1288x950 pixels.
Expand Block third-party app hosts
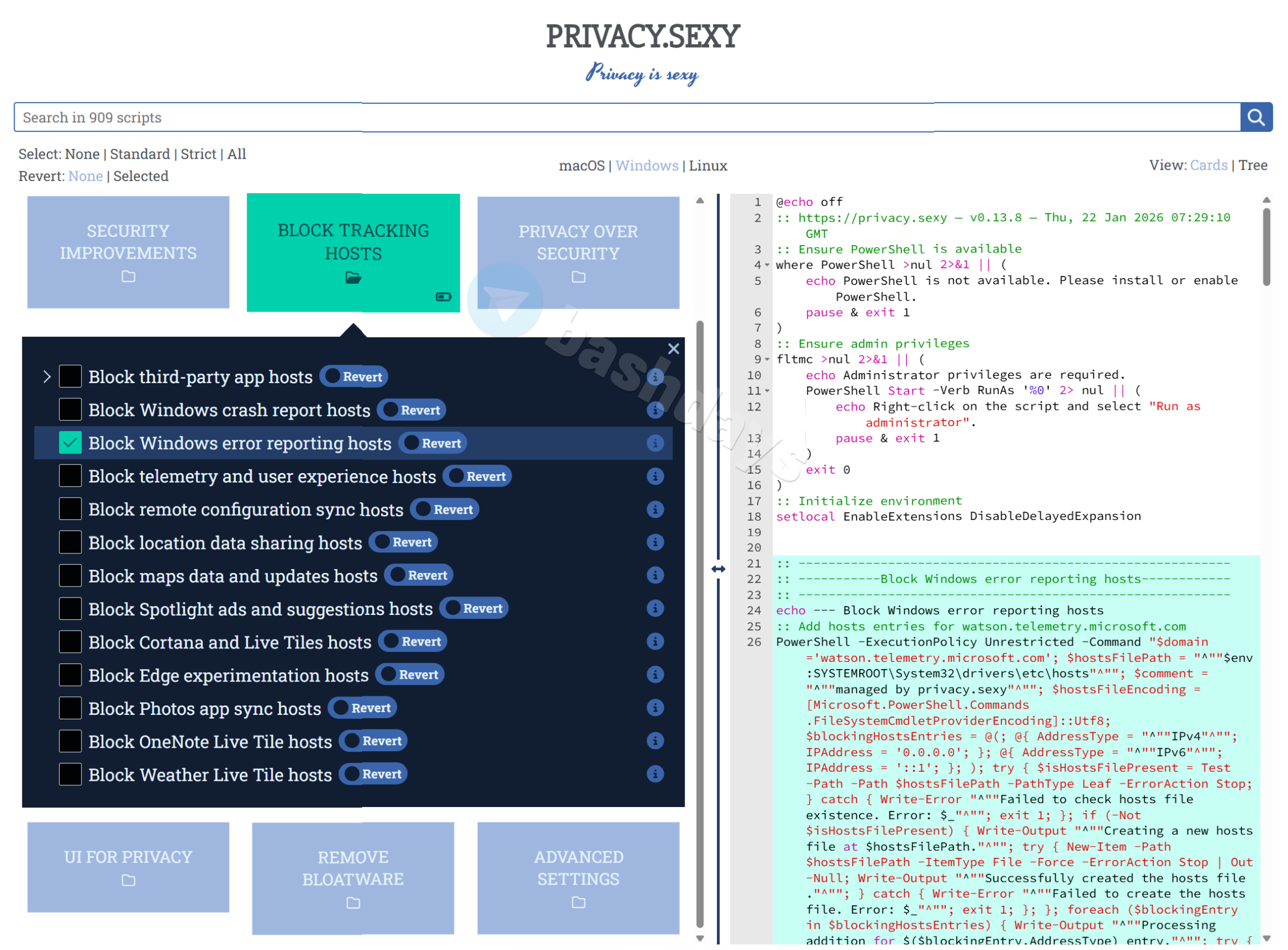coord(47,377)
